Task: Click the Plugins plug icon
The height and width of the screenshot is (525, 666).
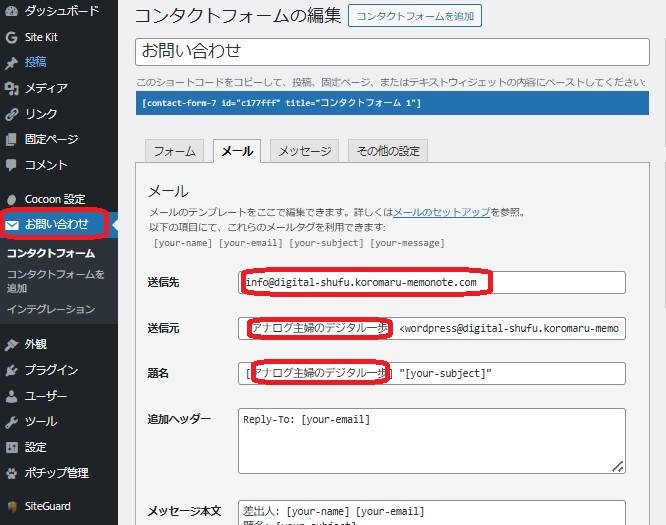Action: tap(12, 370)
